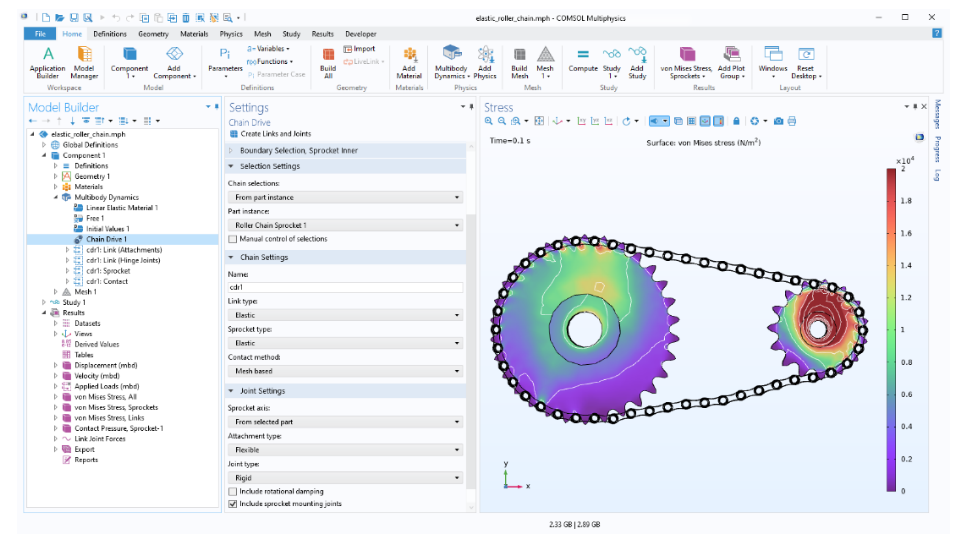
Task: Open the Link type dropdown
Action: click(x=345, y=315)
